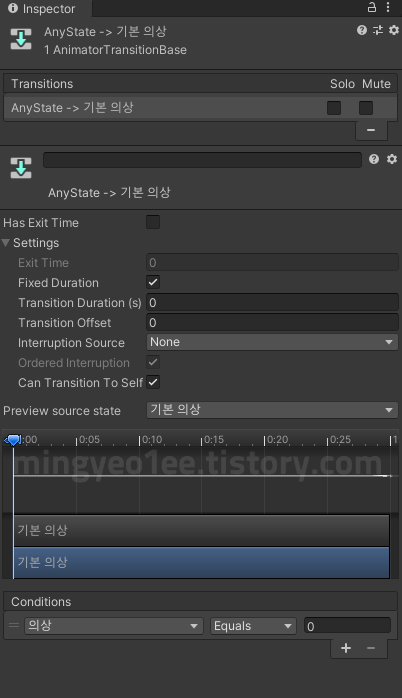This screenshot has height=698, width=402.
Task: Click the Transition Offset field
Action: click(272, 322)
